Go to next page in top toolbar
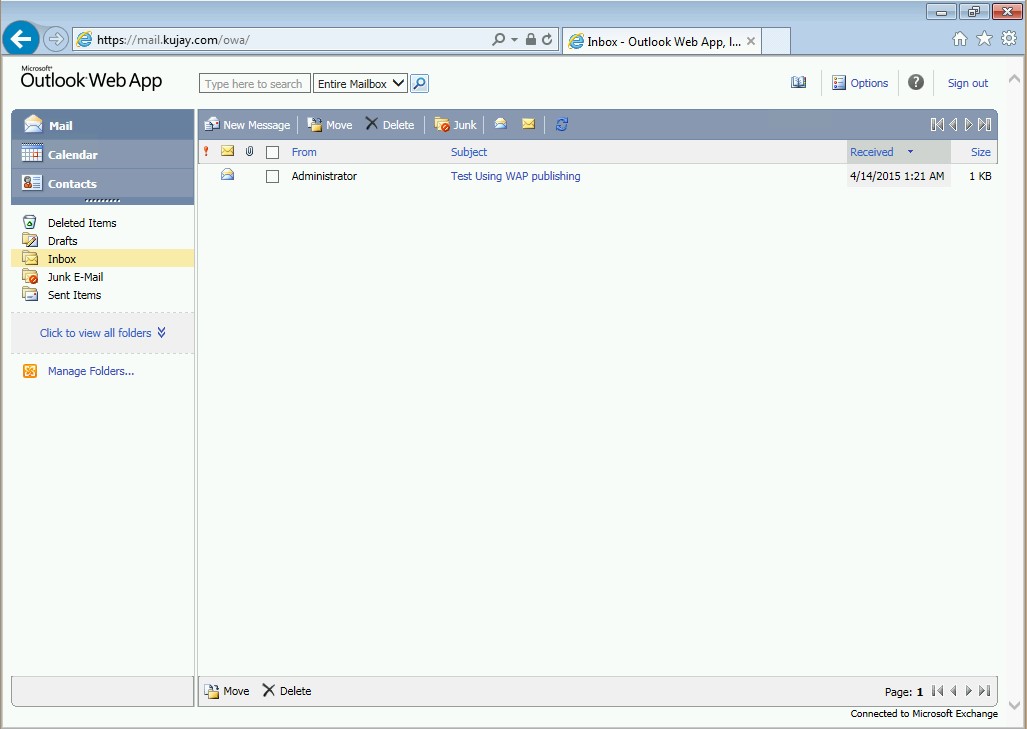Image resolution: width=1027 pixels, height=729 pixels. (x=969, y=124)
